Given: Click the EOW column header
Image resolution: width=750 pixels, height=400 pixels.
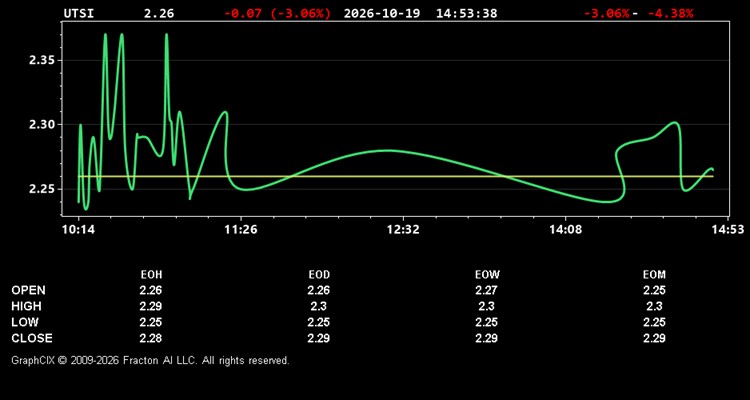Looking at the screenshot, I should (x=487, y=275).
